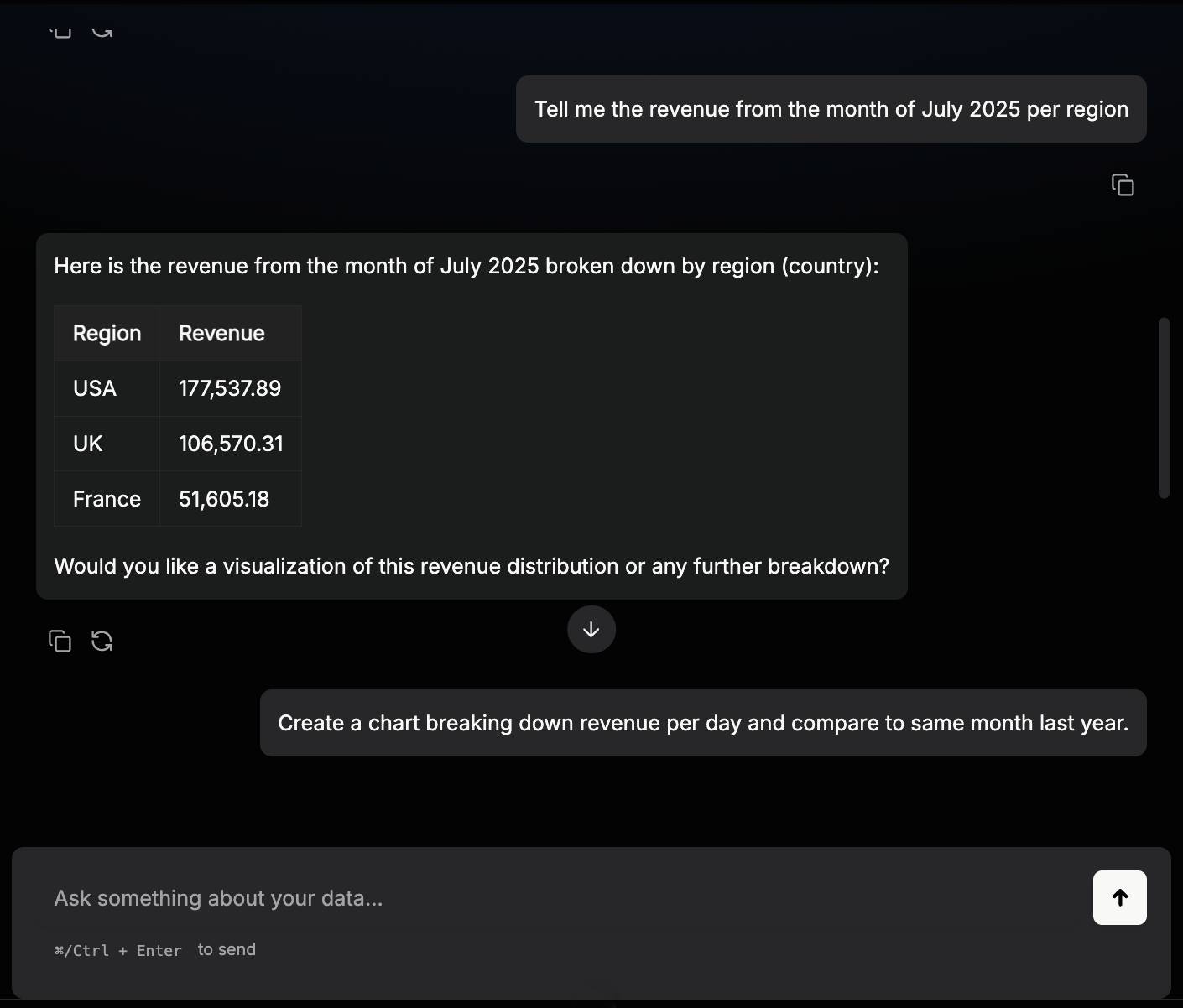The image size is (1183, 1008).
Task: Click the UK region cell
Action: (x=88, y=444)
